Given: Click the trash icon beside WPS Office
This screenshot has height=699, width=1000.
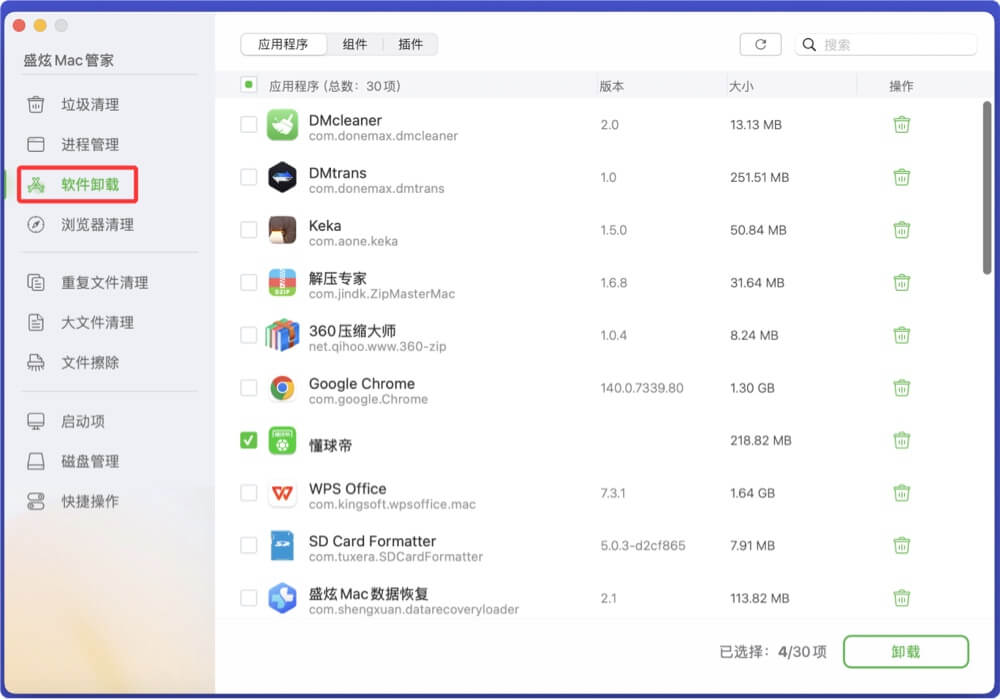Looking at the screenshot, I should pyautogui.click(x=902, y=493).
